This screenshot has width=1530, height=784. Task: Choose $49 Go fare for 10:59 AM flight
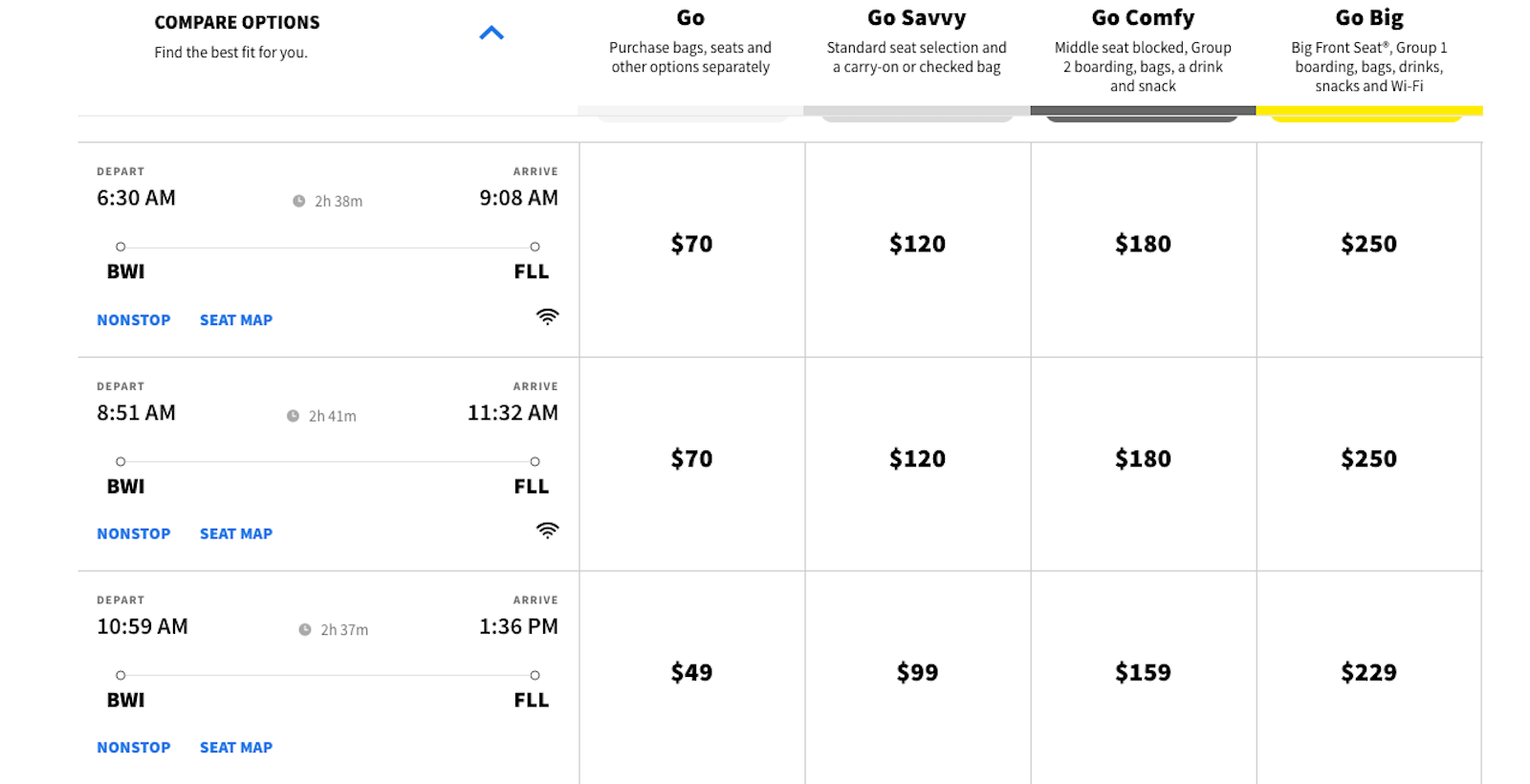click(x=691, y=673)
